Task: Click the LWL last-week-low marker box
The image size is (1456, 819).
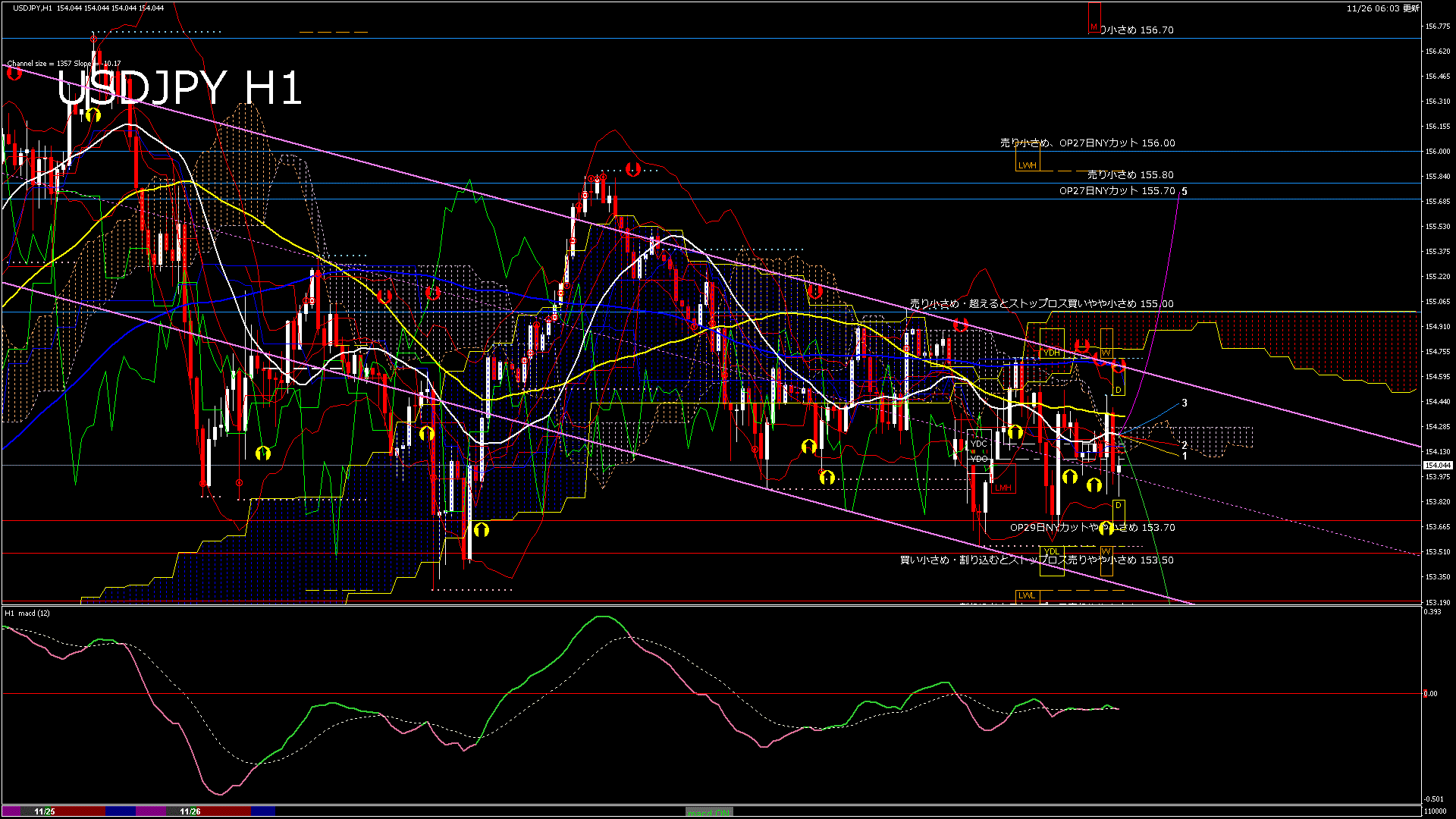Action: pyautogui.click(x=1026, y=595)
